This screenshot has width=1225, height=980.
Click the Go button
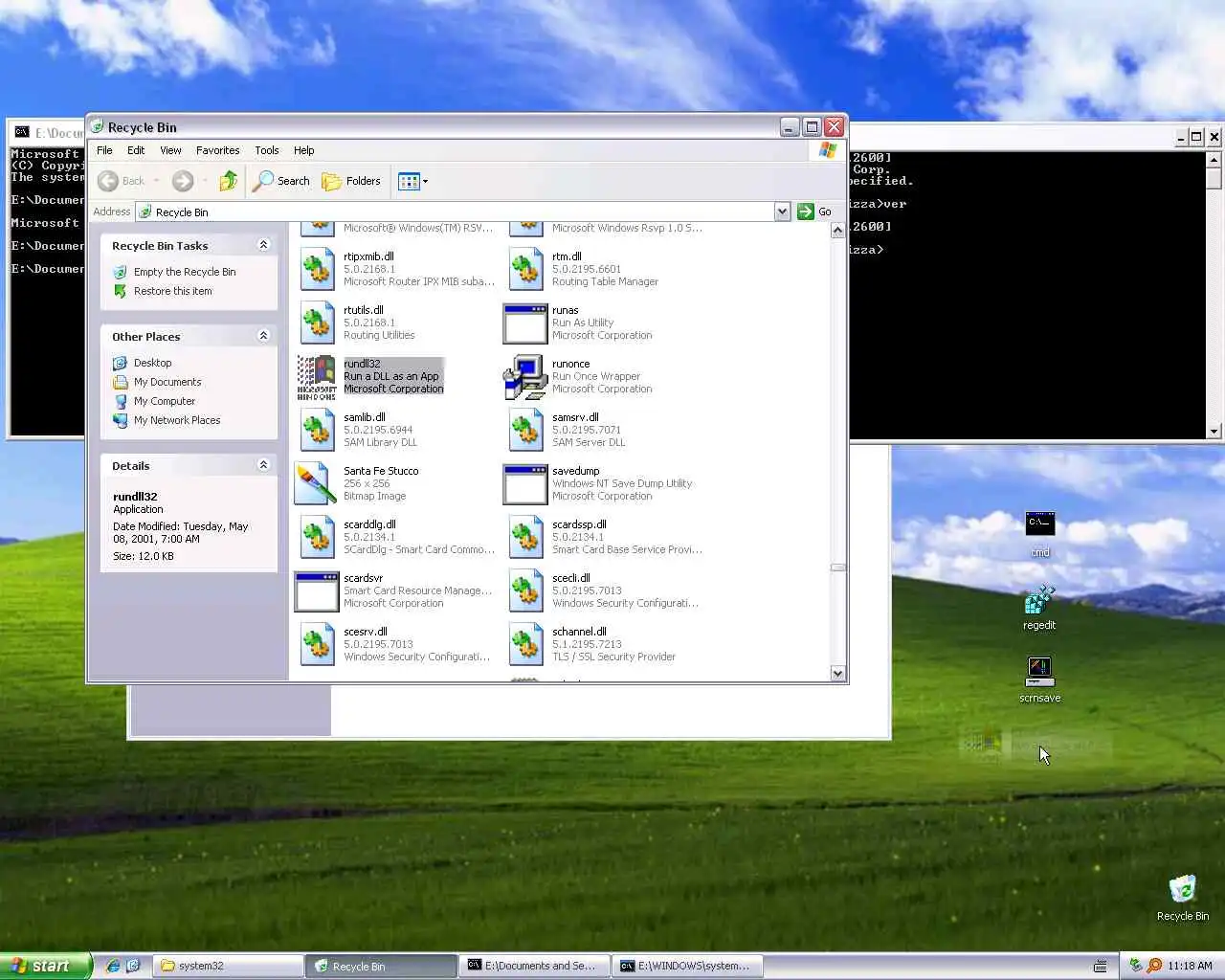point(815,212)
